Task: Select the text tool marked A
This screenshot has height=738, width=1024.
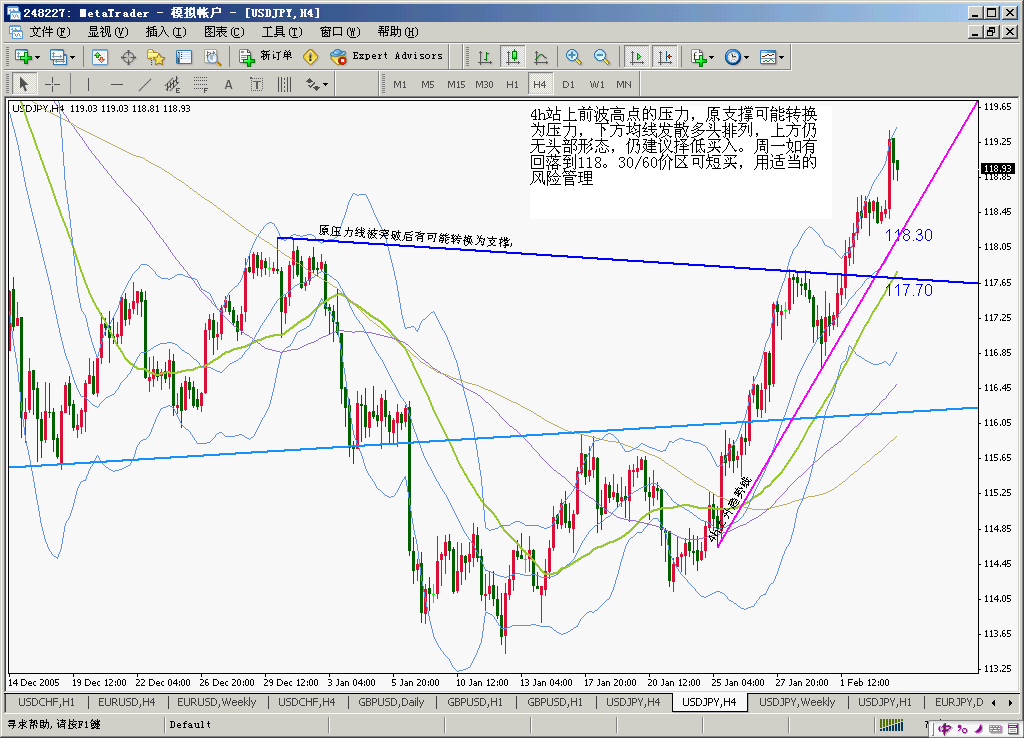Action: coord(229,84)
